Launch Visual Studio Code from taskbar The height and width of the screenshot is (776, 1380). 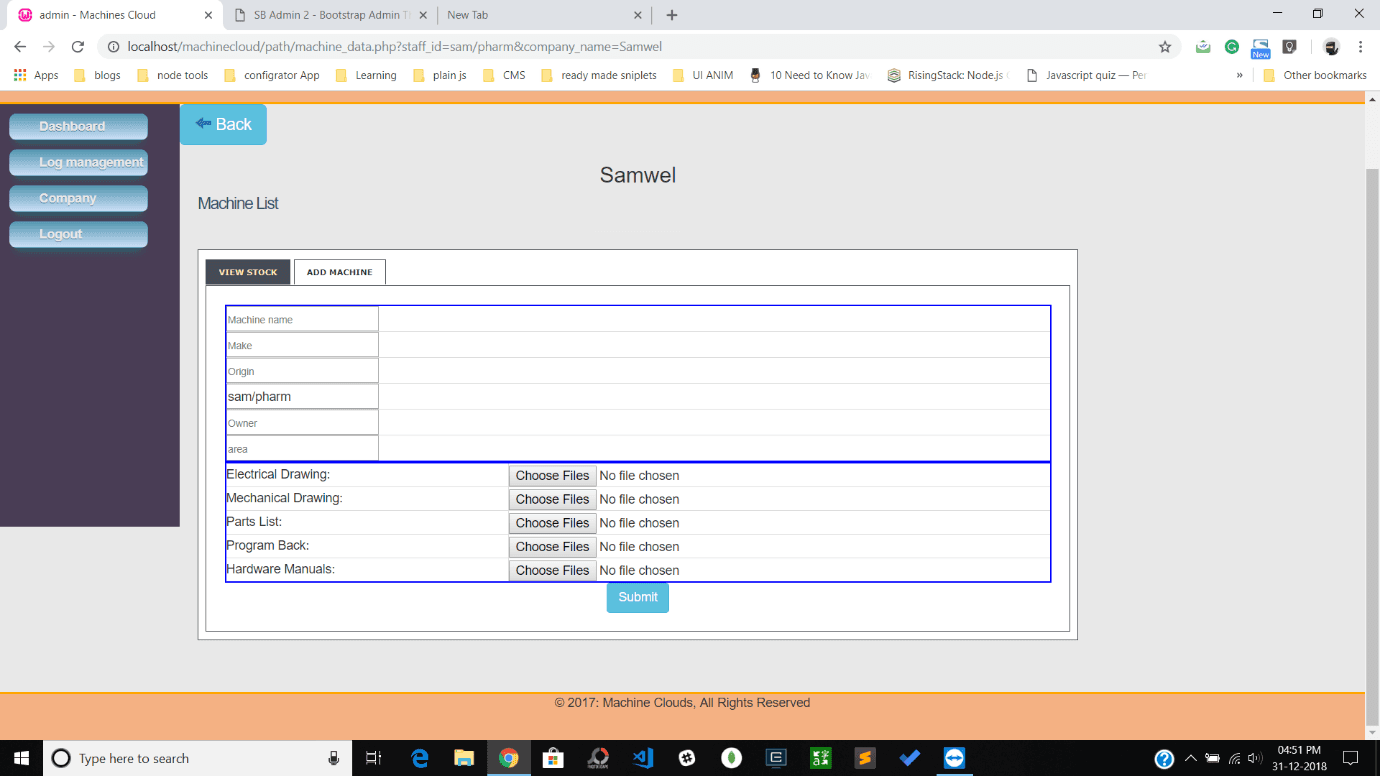(643, 758)
